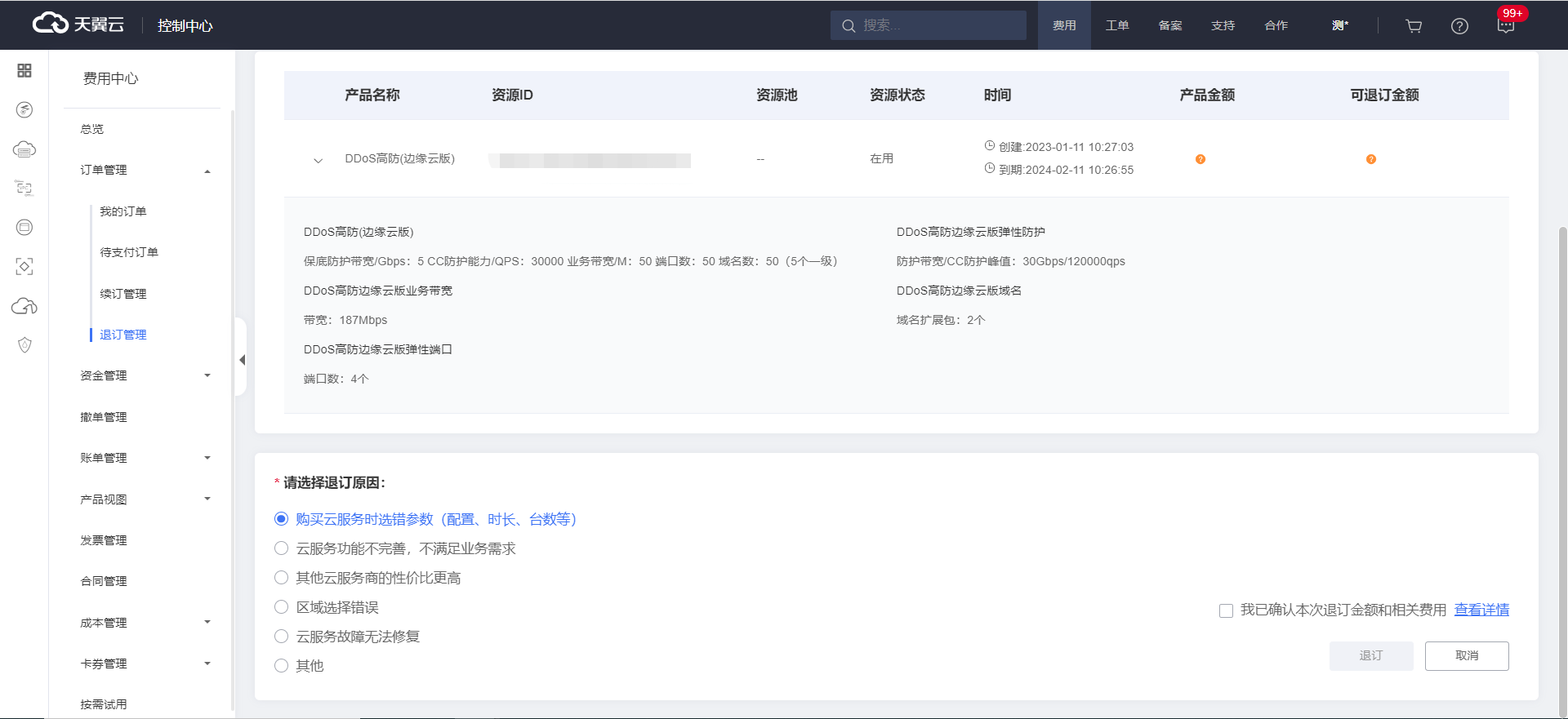Viewport: 1568px width, 719px height.
Task: Click the 退订 button
Action: pyautogui.click(x=1371, y=656)
